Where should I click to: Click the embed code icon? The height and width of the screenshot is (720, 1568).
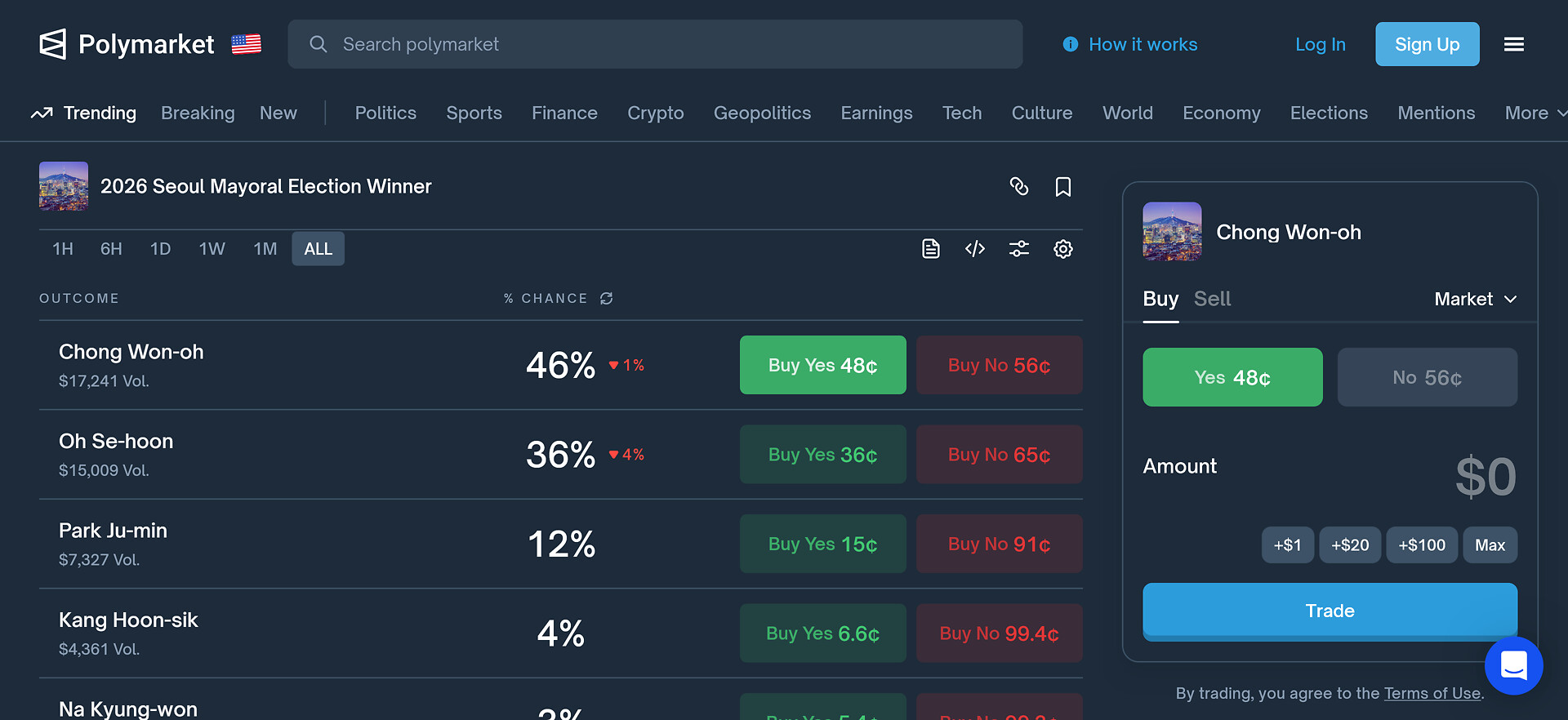point(974,249)
